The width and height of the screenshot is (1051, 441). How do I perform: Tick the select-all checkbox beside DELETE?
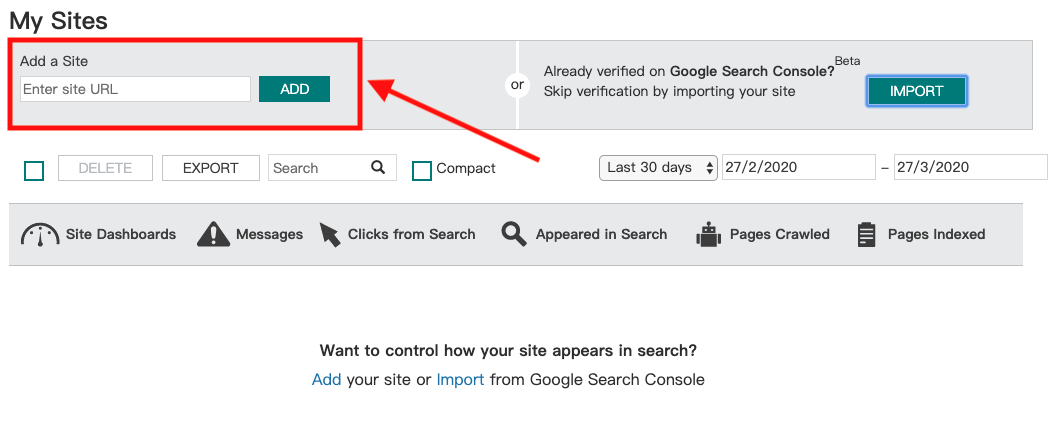(x=34, y=171)
